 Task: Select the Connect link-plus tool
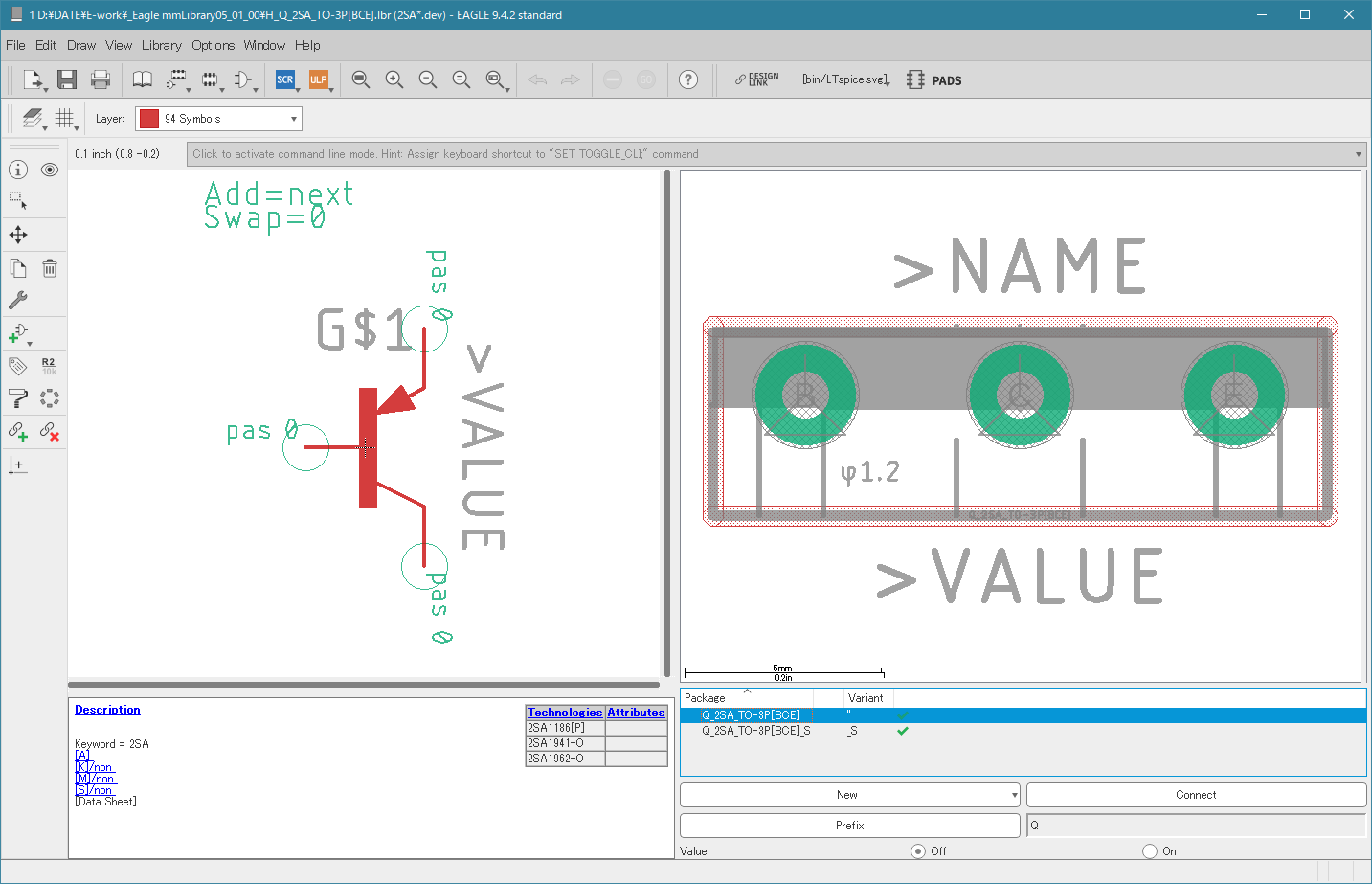pyautogui.click(x=18, y=432)
